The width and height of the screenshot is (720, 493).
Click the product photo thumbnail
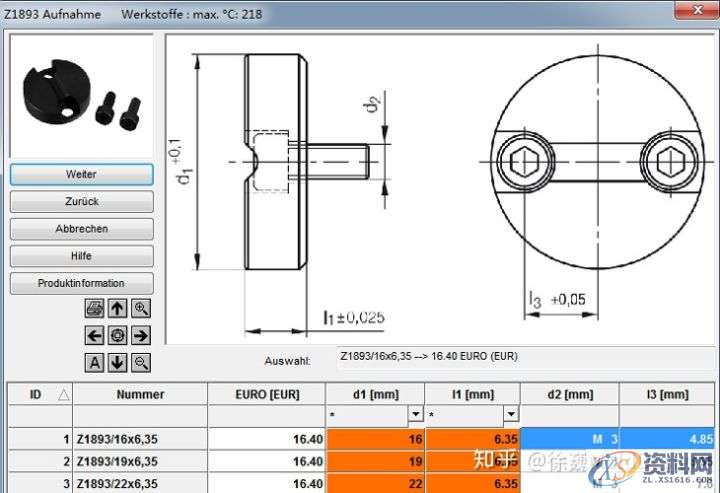80,96
